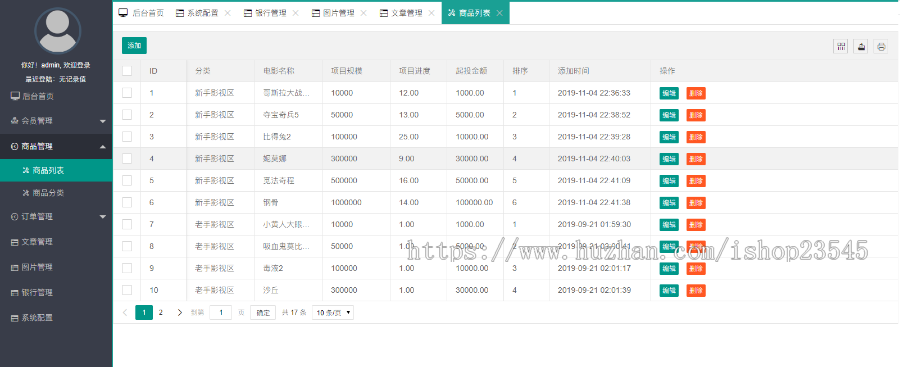Open 商品列表 in the sidebar submenu
Viewport: 900px width, 367px height.
tap(56, 170)
